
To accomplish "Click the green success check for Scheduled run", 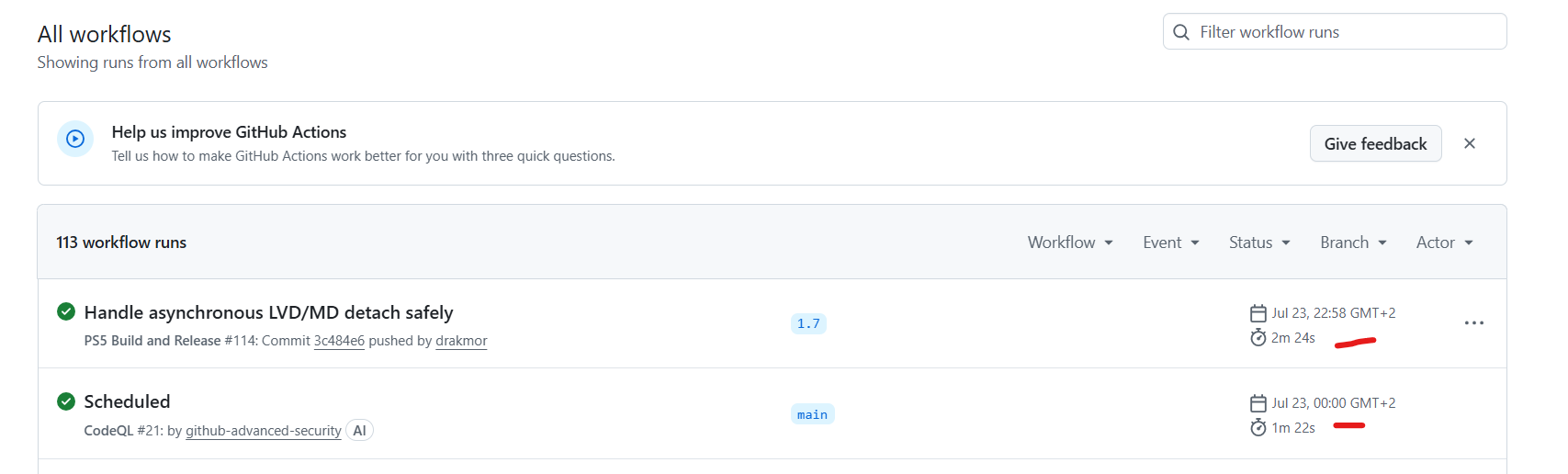I will 66,401.
